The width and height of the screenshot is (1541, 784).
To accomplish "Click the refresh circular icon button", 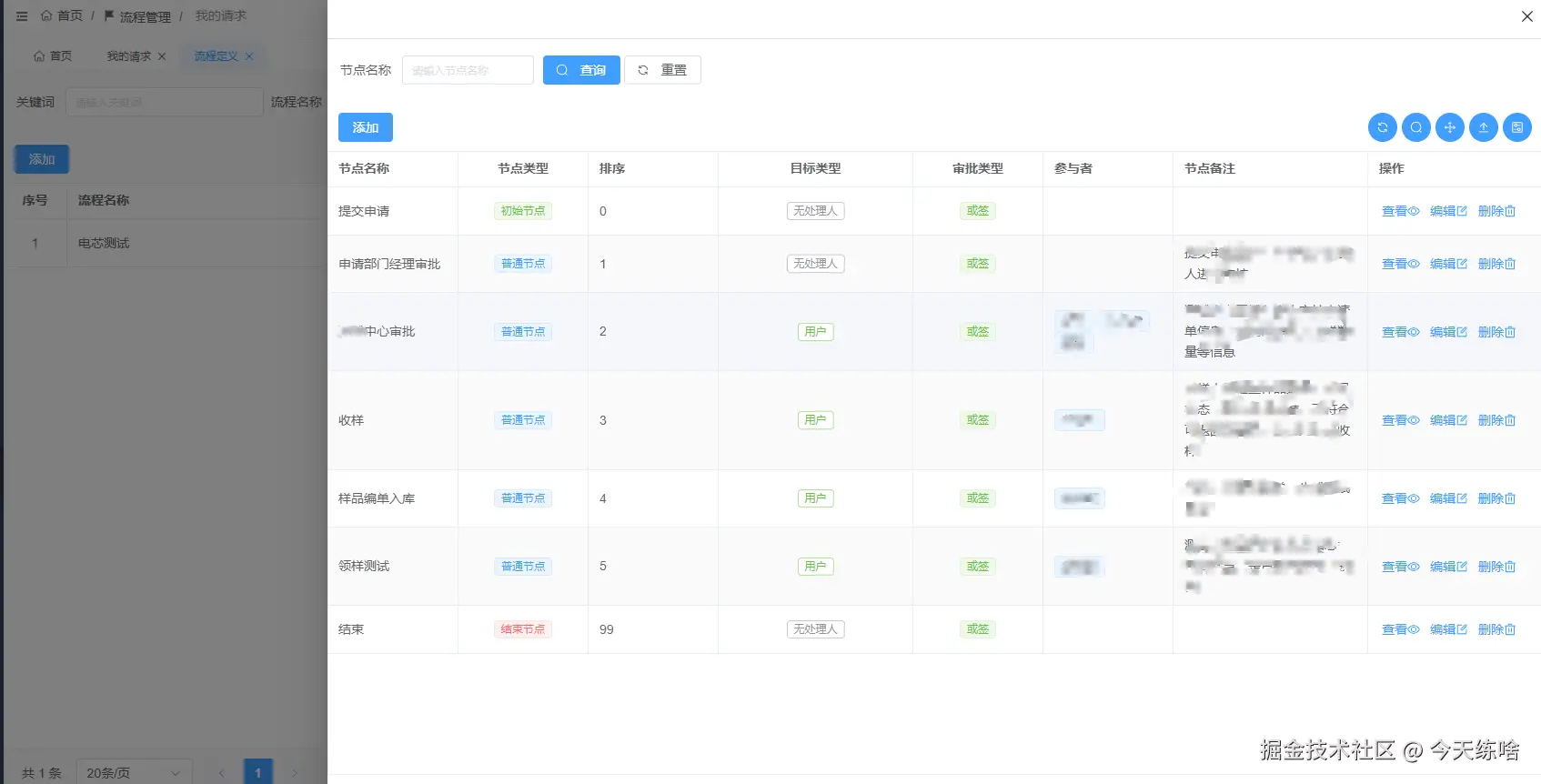I will [x=1382, y=127].
